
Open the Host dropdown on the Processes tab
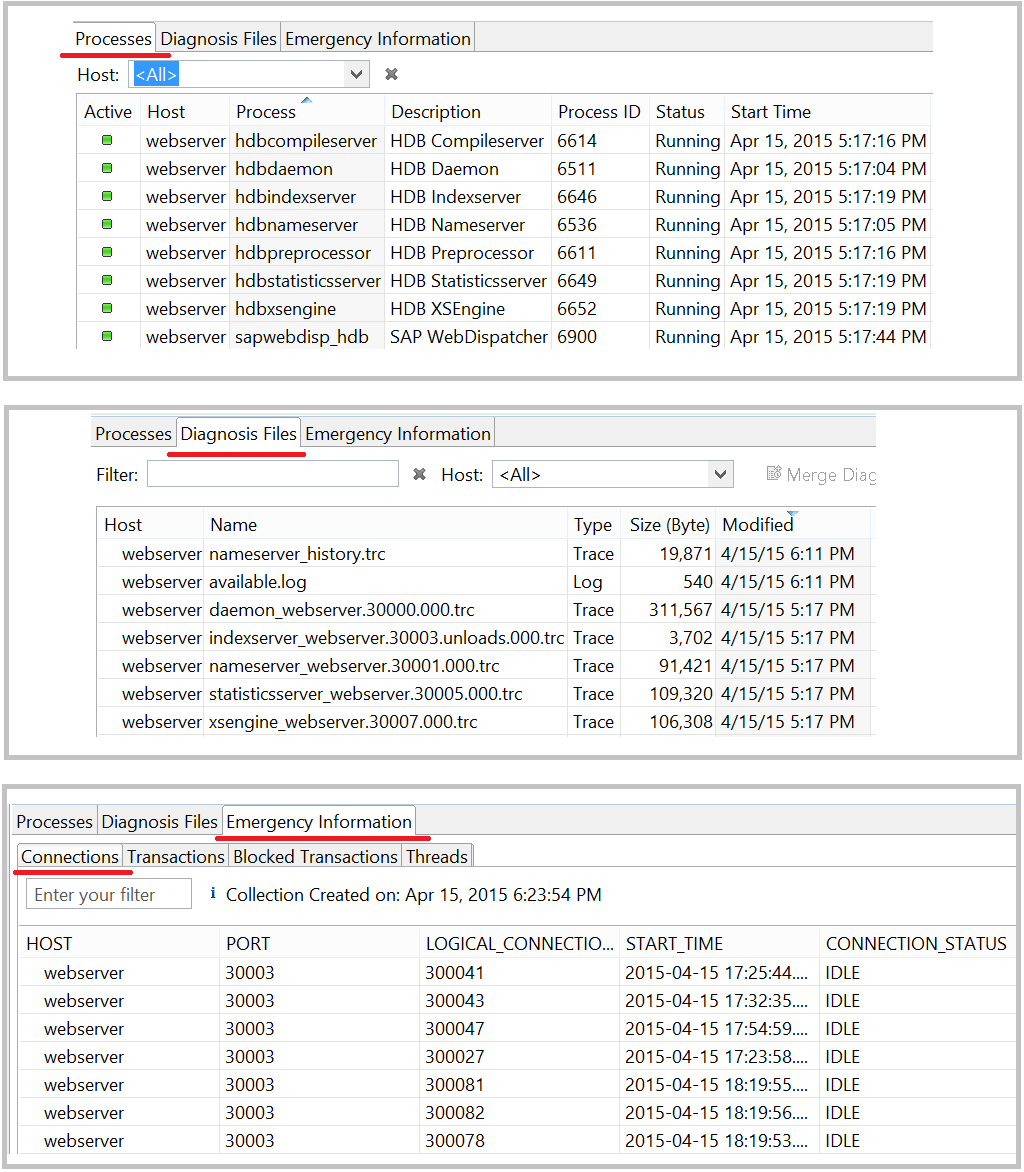point(357,73)
